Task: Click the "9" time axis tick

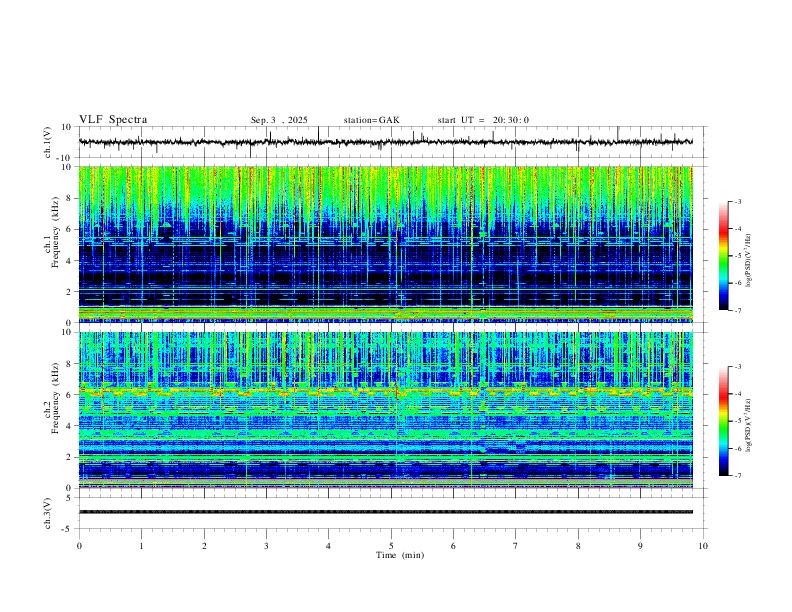Action: 640,546
